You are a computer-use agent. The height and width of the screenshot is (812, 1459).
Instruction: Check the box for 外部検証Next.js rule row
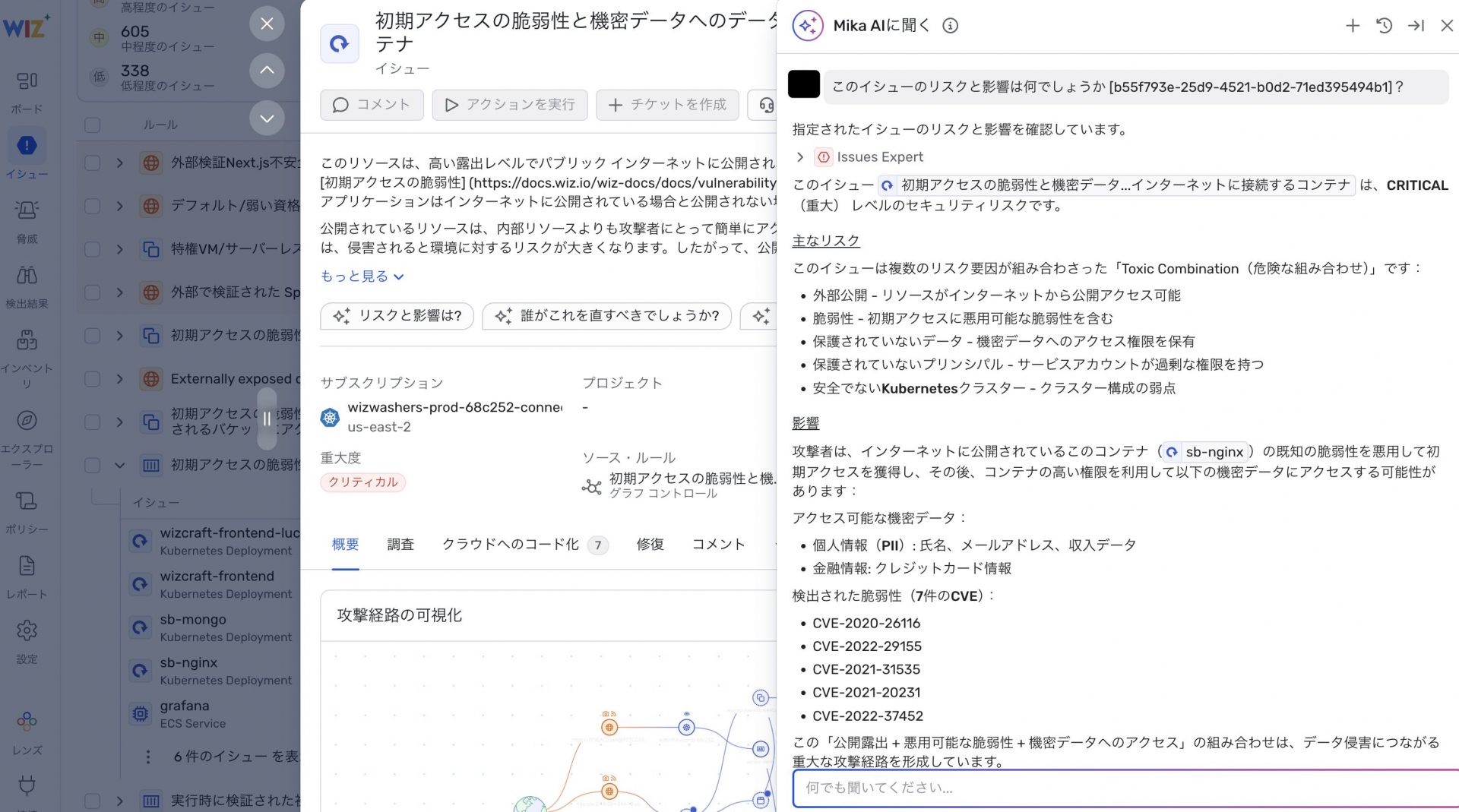[x=93, y=163]
